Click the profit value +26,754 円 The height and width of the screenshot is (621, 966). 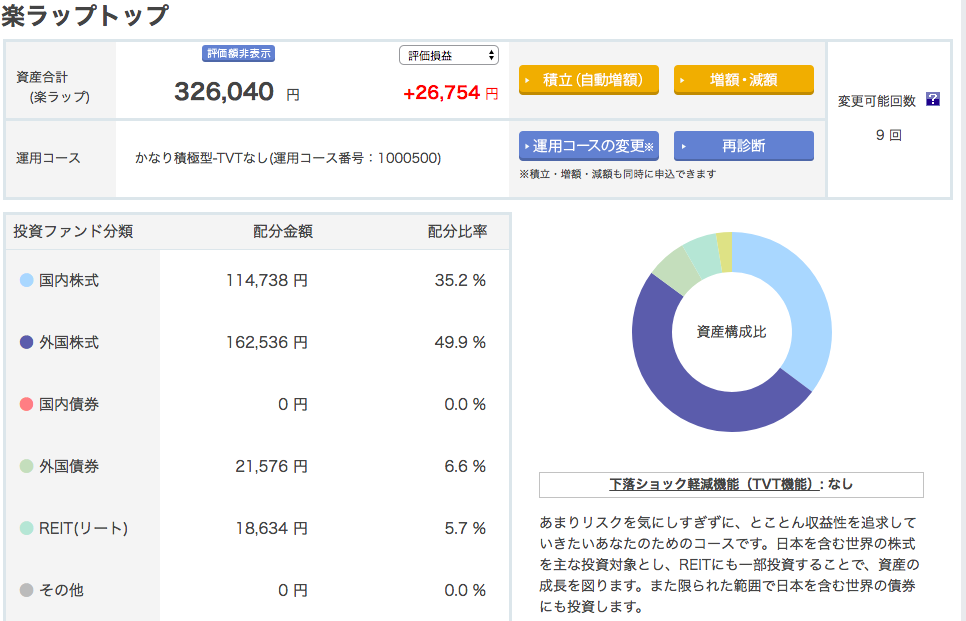tap(450, 93)
